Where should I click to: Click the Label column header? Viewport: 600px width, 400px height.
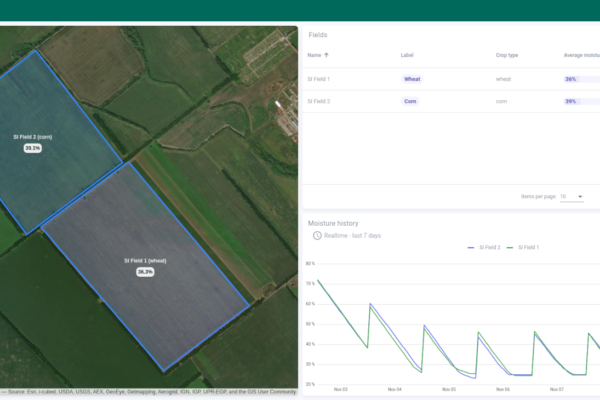tap(406, 55)
